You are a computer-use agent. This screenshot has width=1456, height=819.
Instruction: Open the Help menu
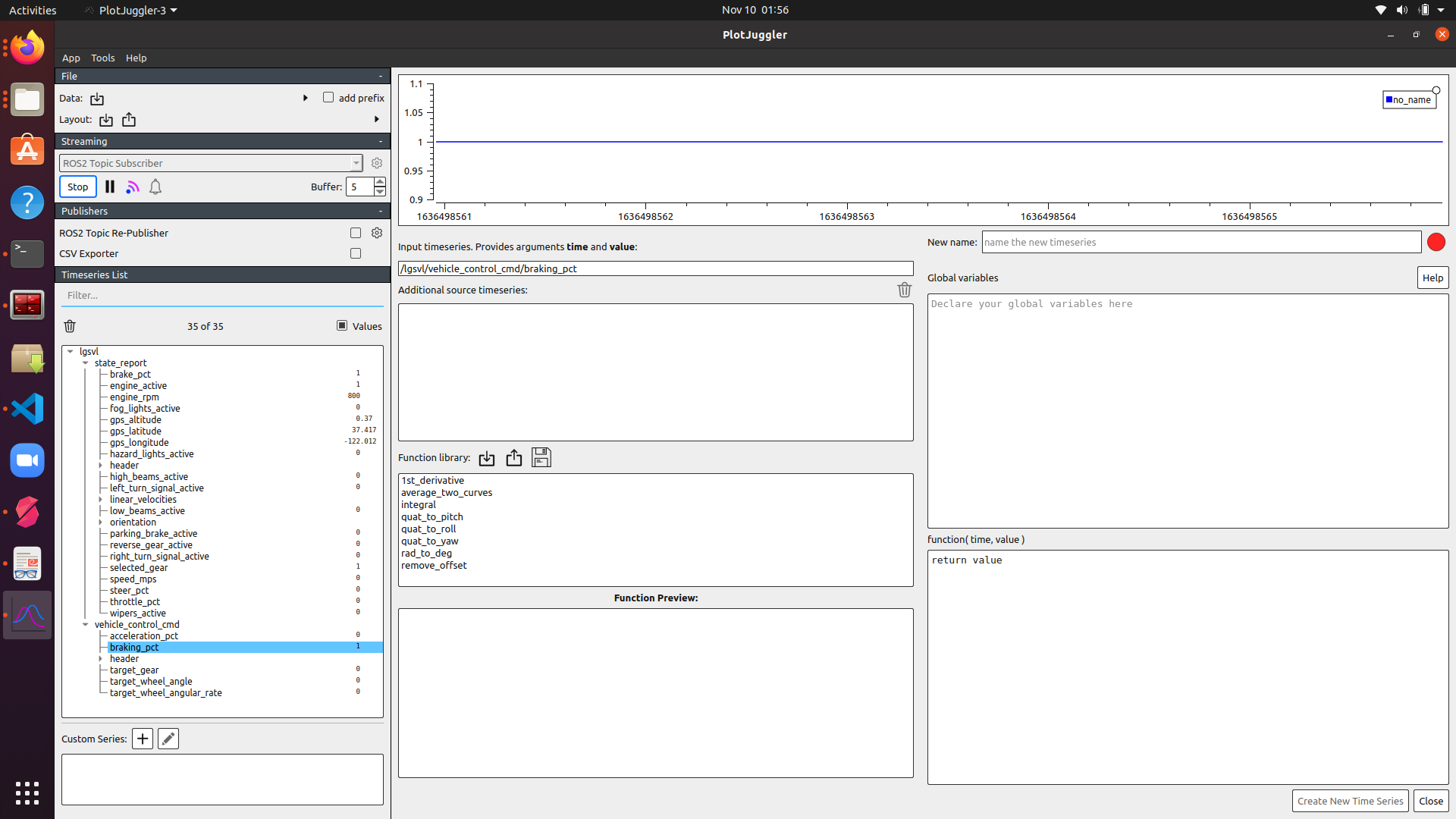(136, 58)
